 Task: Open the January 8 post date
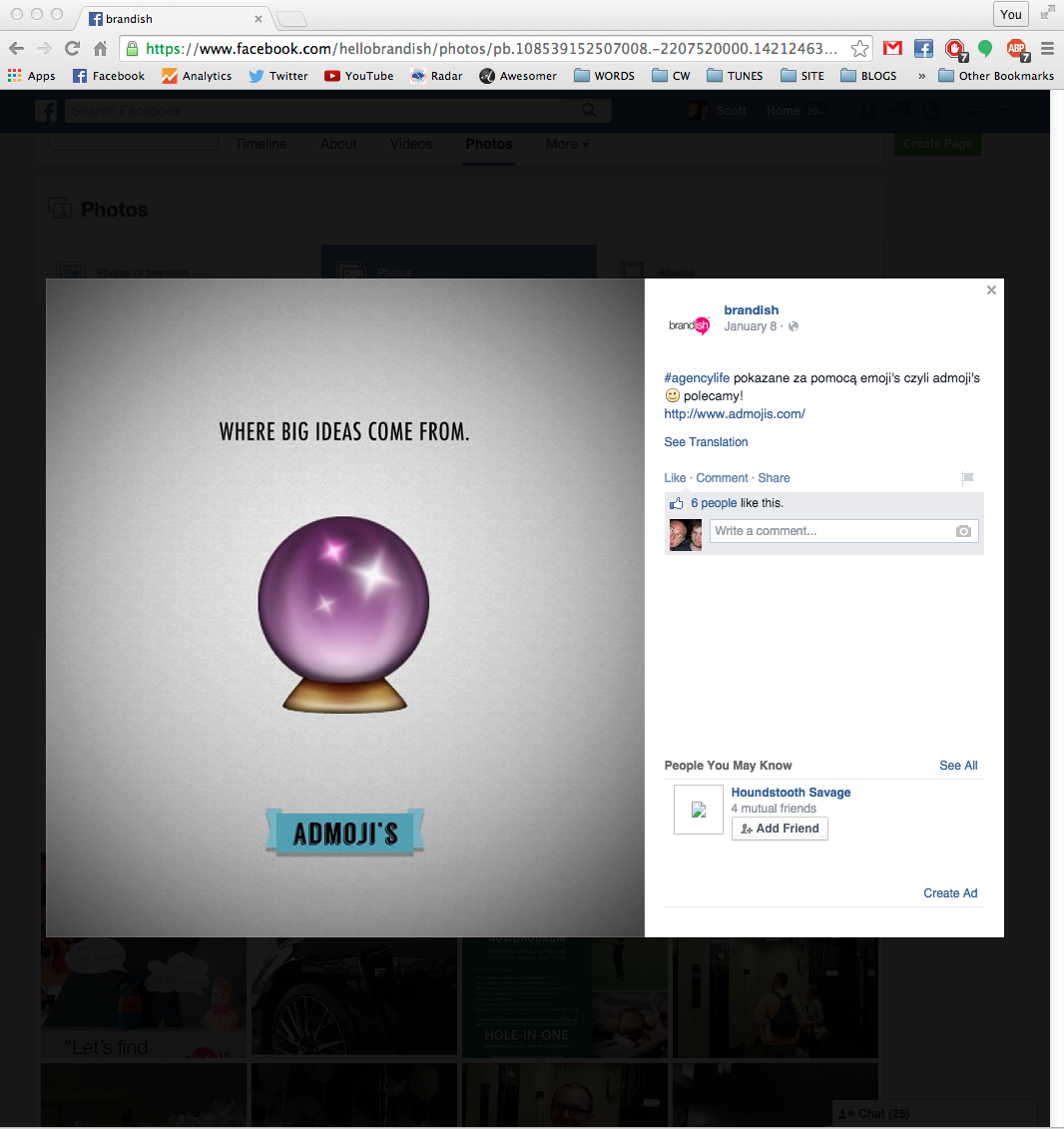click(751, 326)
